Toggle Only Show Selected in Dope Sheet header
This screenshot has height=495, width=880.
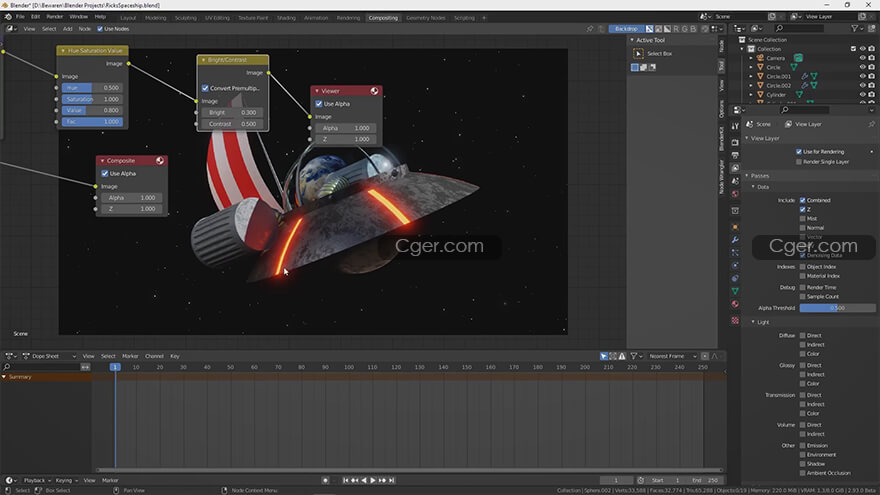click(x=604, y=356)
